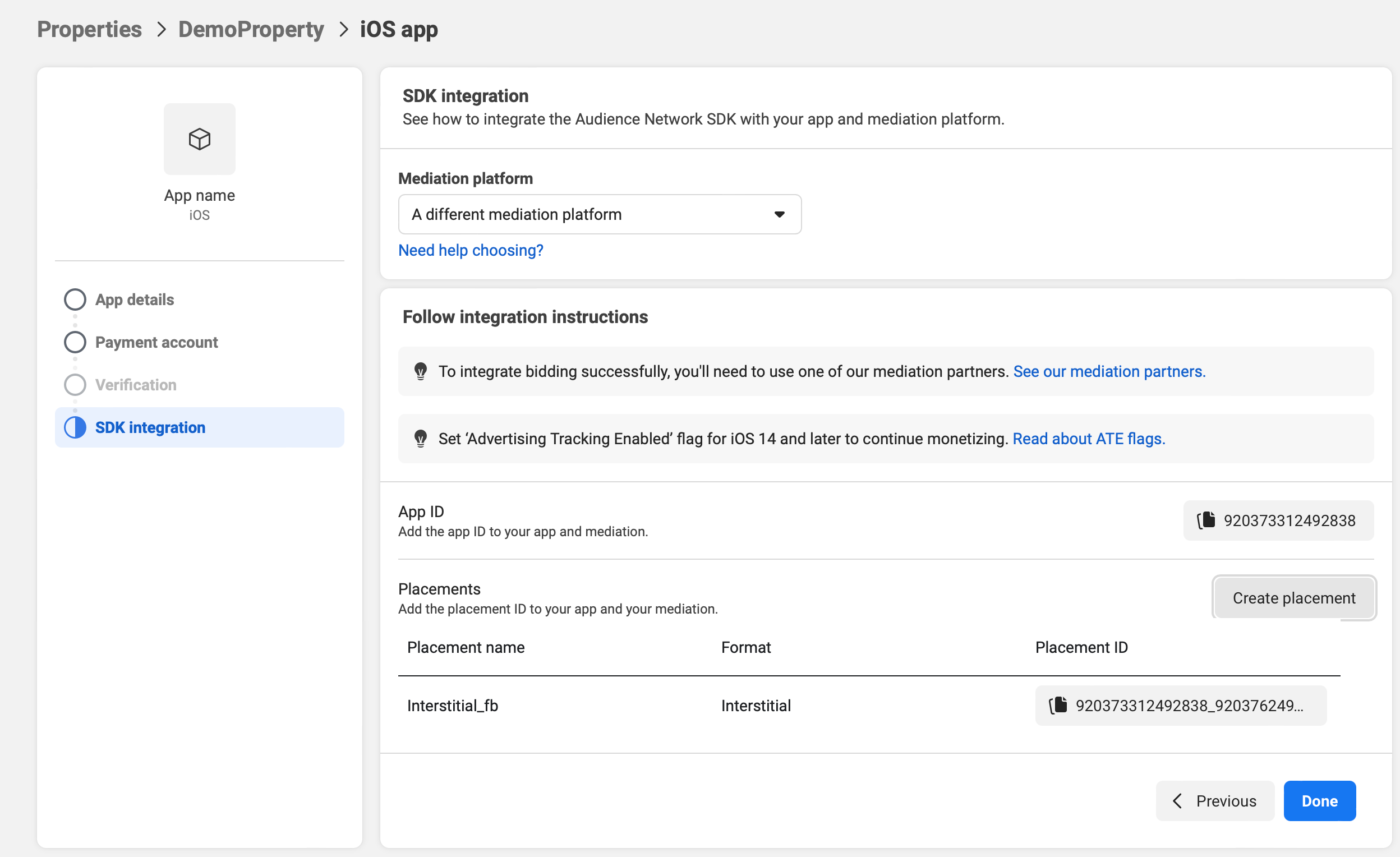Click the SDK integration half-filled step icon
The image size is (1400, 857).
coord(75,427)
